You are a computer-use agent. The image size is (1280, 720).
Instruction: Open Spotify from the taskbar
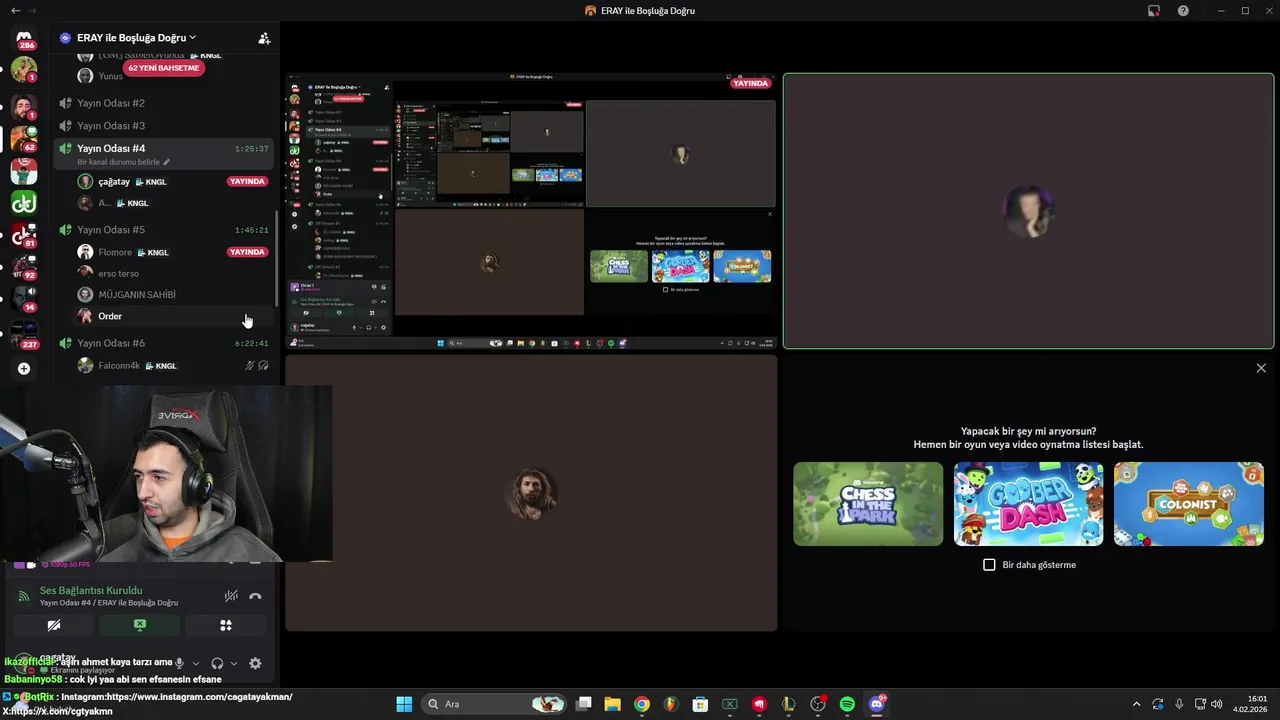(848, 704)
